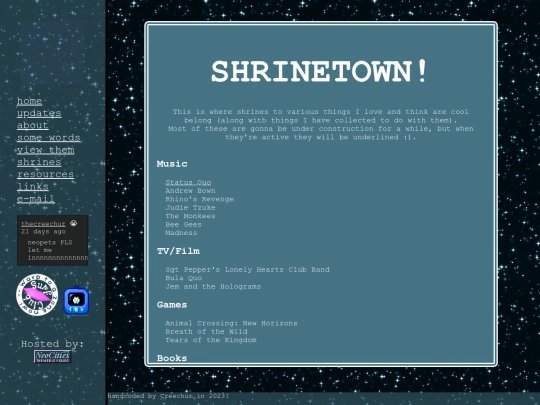Select Tears of the Kingdom entry
The width and height of the screenshot is (540, 405).
[x=211, y=340]
